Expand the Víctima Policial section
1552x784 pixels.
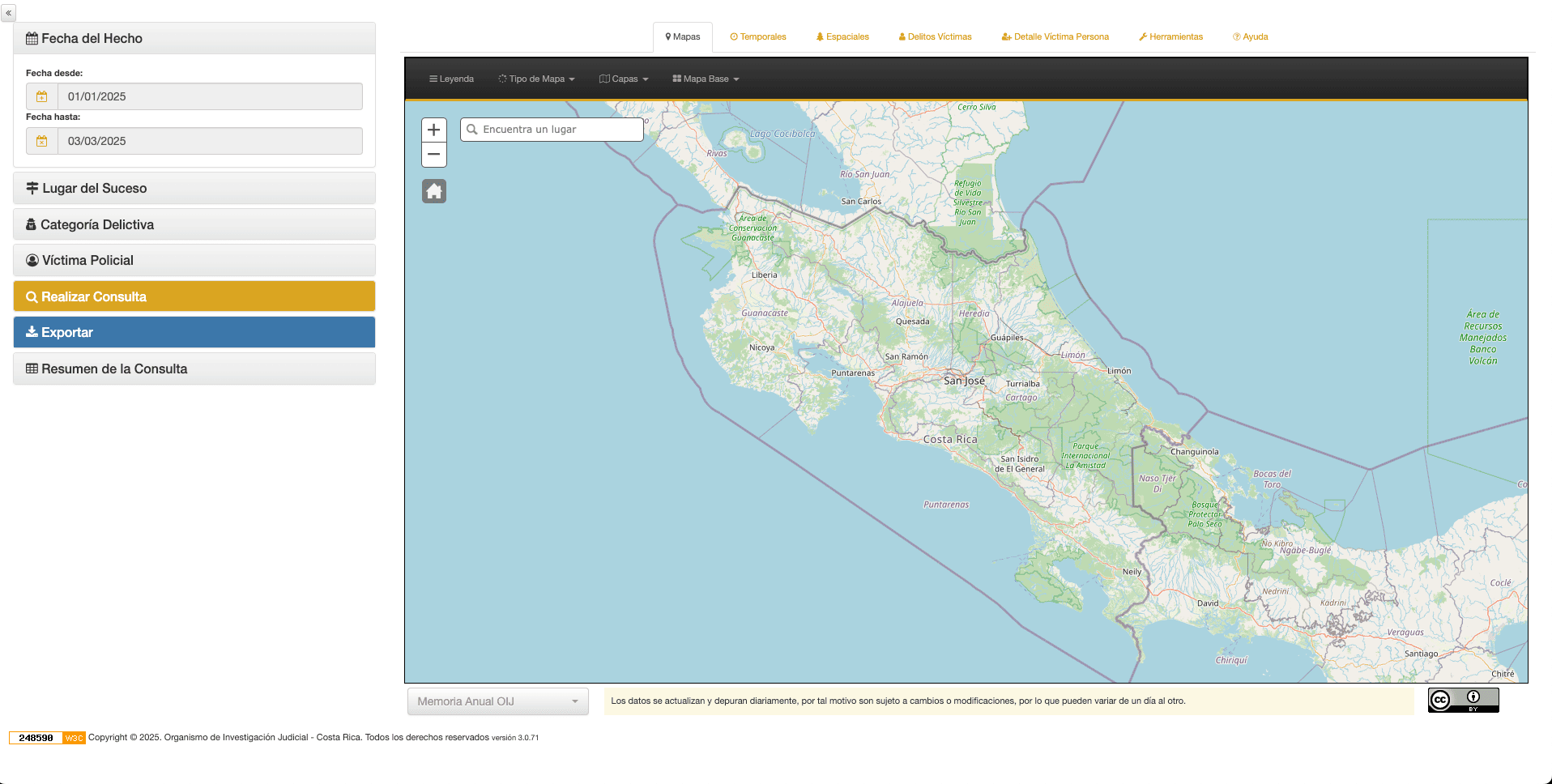coord(194,260)
